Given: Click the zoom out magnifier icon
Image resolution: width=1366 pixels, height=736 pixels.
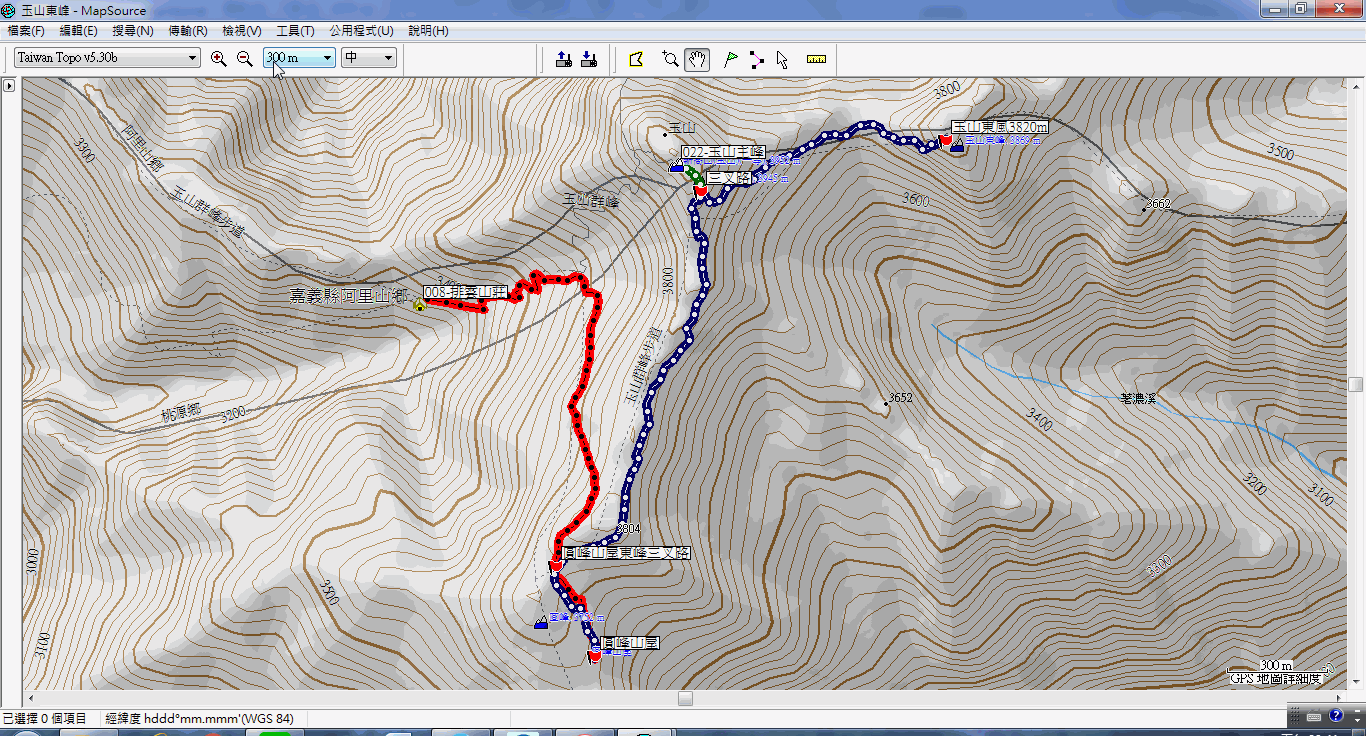Looking at the screenshot, I should pyautogui.click(x=244, y=59).
